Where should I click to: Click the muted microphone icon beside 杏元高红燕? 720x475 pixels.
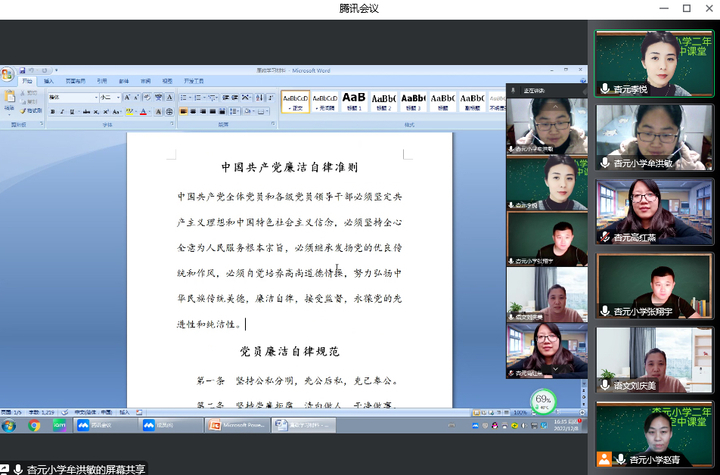click(x=605, y=237)
